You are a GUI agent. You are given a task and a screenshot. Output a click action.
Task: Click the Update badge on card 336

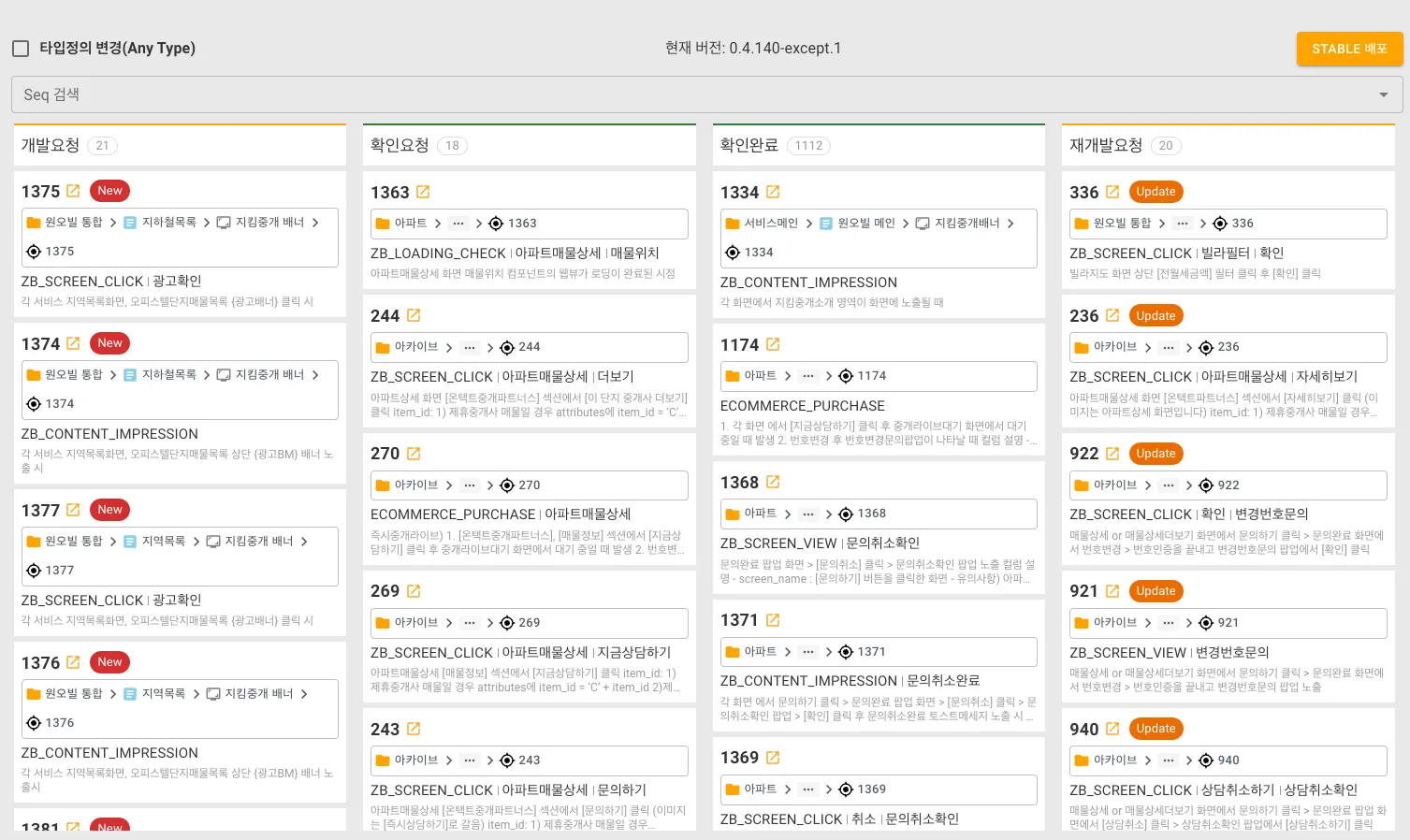(x=1156, y=192)
